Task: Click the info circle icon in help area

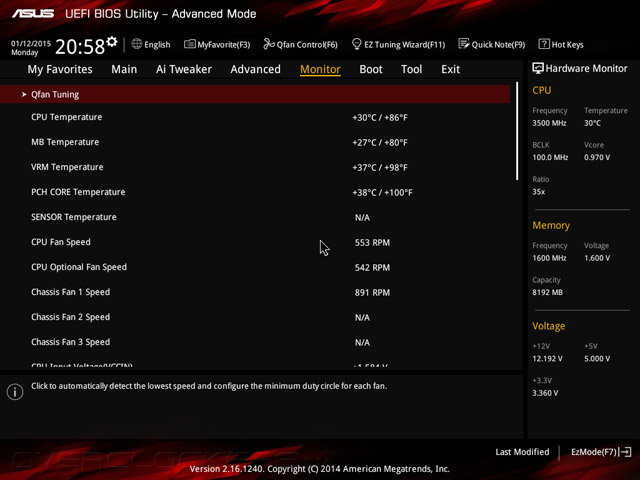Action: [x=15, y=392]
